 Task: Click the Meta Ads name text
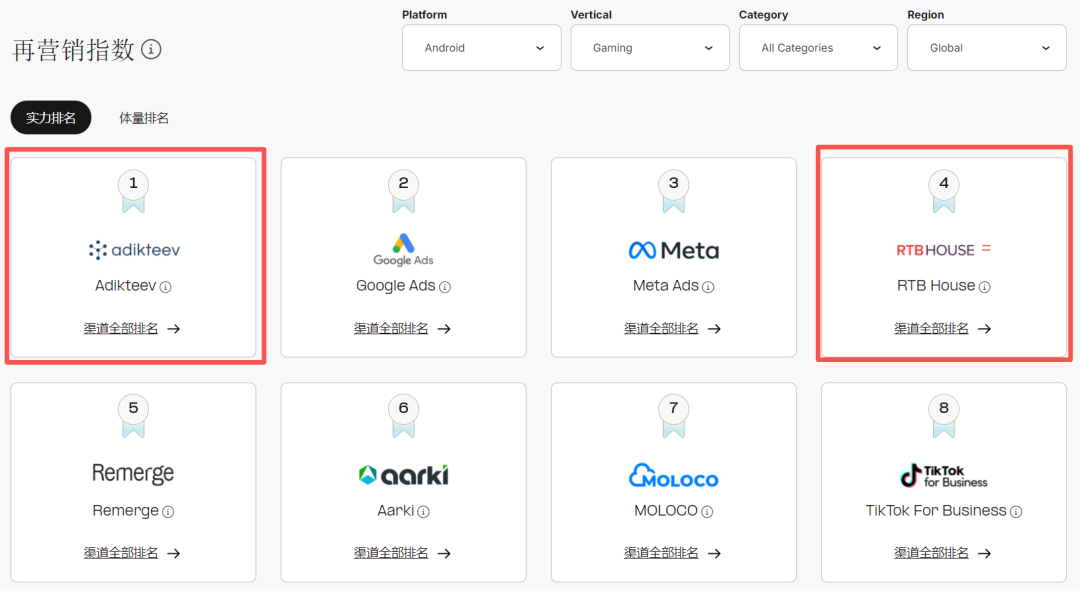coord(665,286)
